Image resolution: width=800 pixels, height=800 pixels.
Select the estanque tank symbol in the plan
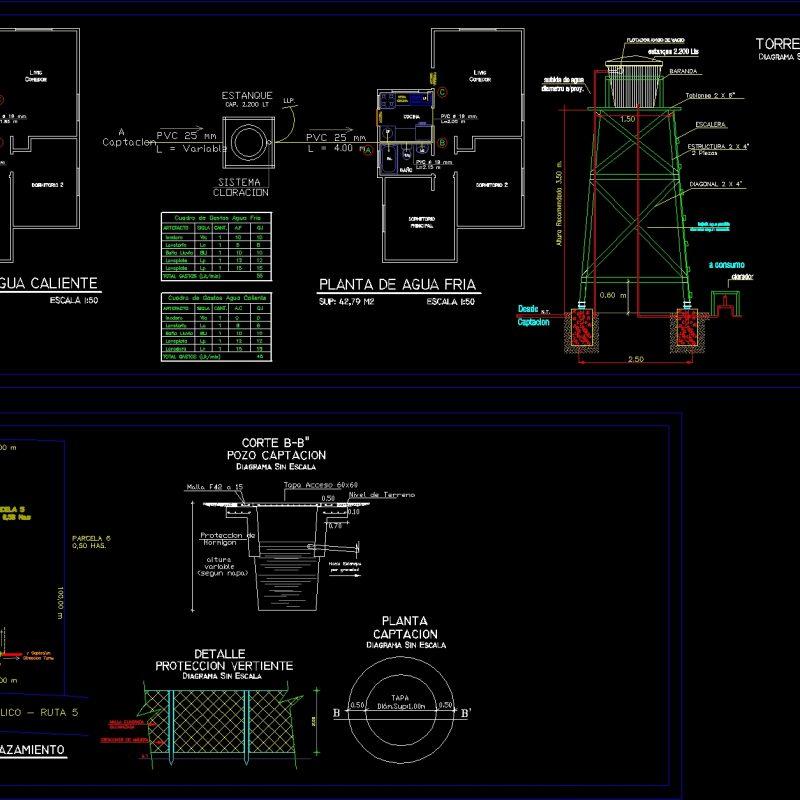(245, 141)
